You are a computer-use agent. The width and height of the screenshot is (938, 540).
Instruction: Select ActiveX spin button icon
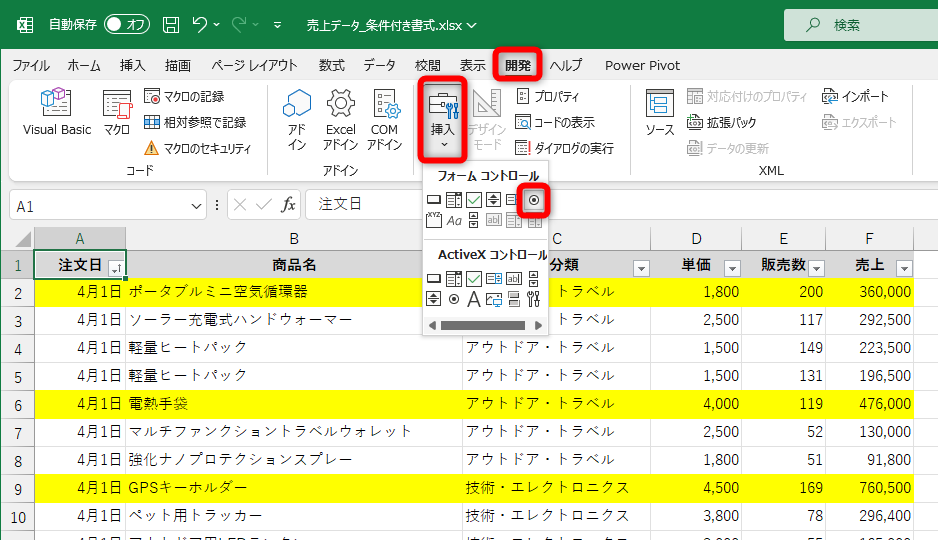tap(434, 298)
